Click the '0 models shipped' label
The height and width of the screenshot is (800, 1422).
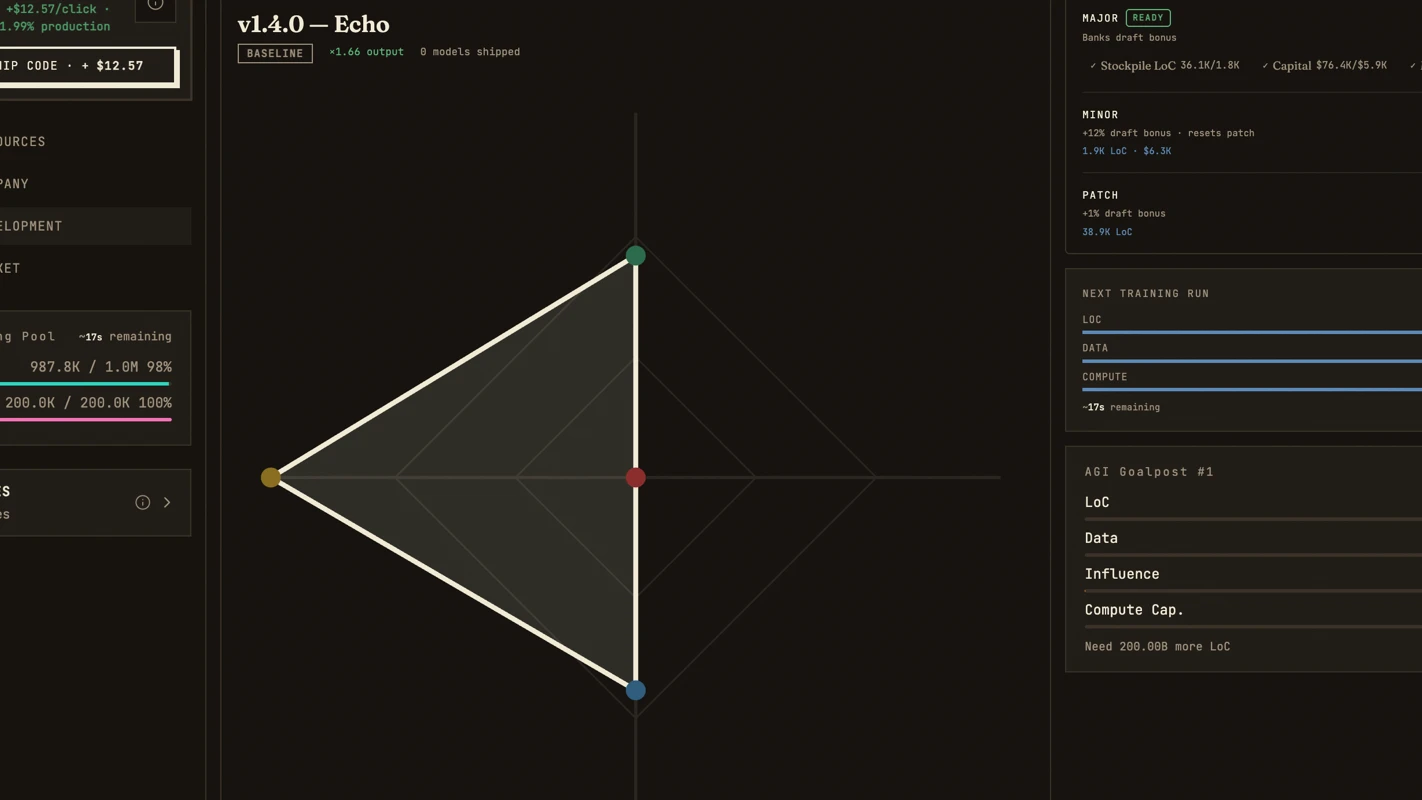[470, 52]
